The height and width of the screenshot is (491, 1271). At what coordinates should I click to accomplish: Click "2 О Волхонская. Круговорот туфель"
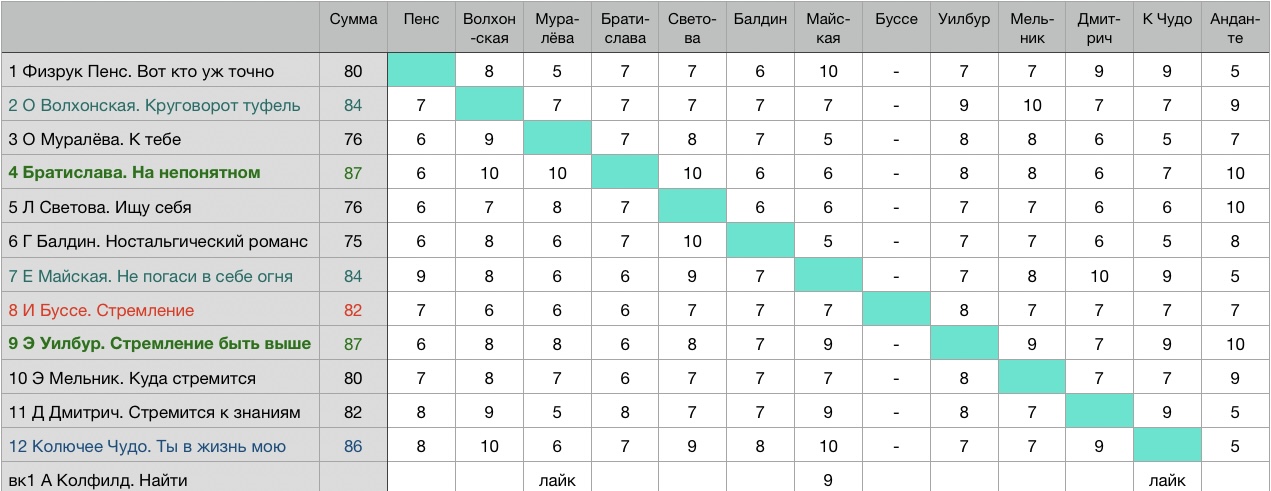pyautogui.click(x=154, y=105)
